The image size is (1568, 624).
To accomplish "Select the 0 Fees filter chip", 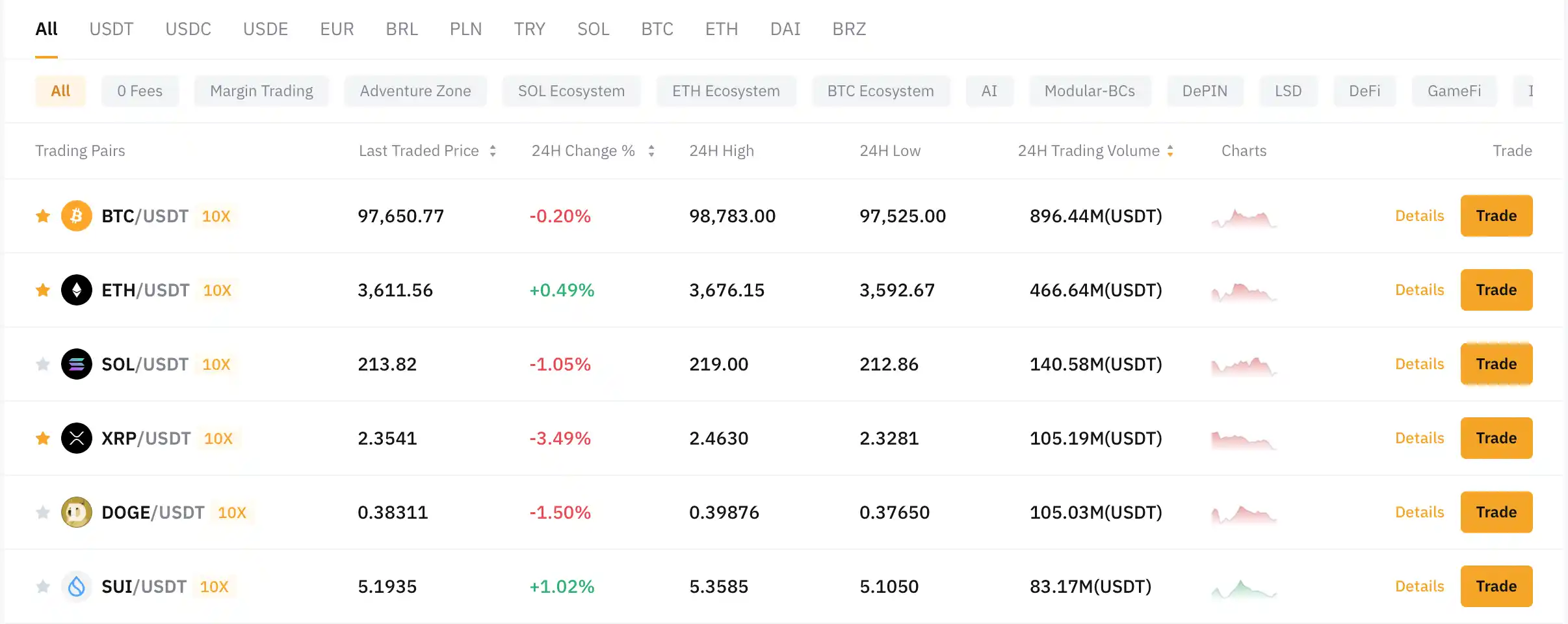I will (x=140, y=91).
